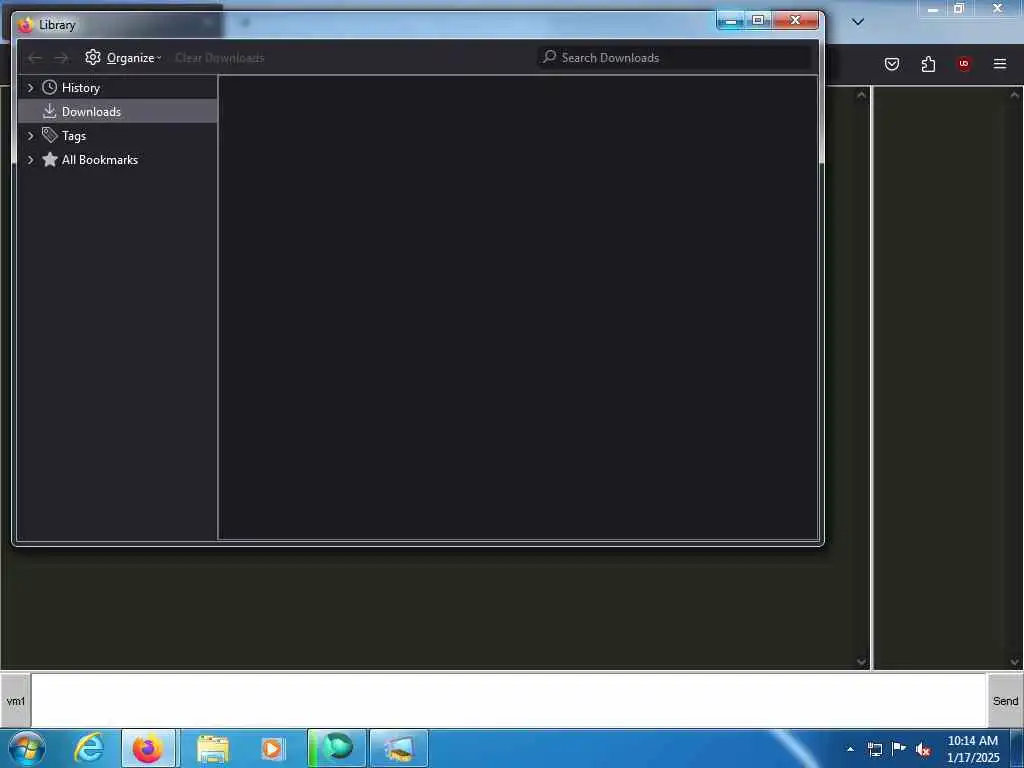Click the last pinned taskbar app icon
This screenshot has width=1024, height=768.
pos(399,748)
